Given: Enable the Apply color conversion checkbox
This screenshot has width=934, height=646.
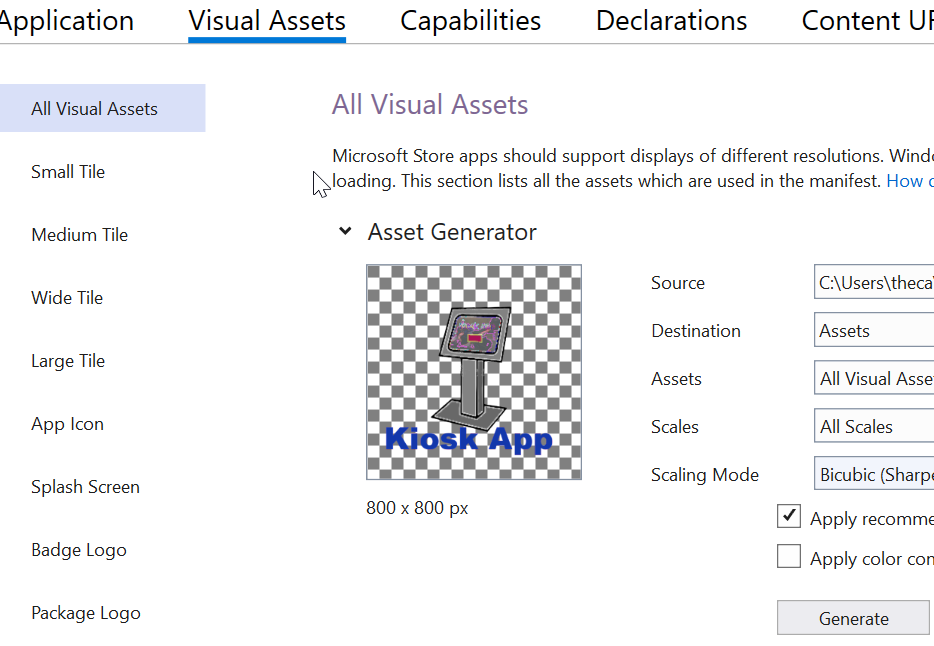Looking at the screenshot, I should tap(789, 557).
